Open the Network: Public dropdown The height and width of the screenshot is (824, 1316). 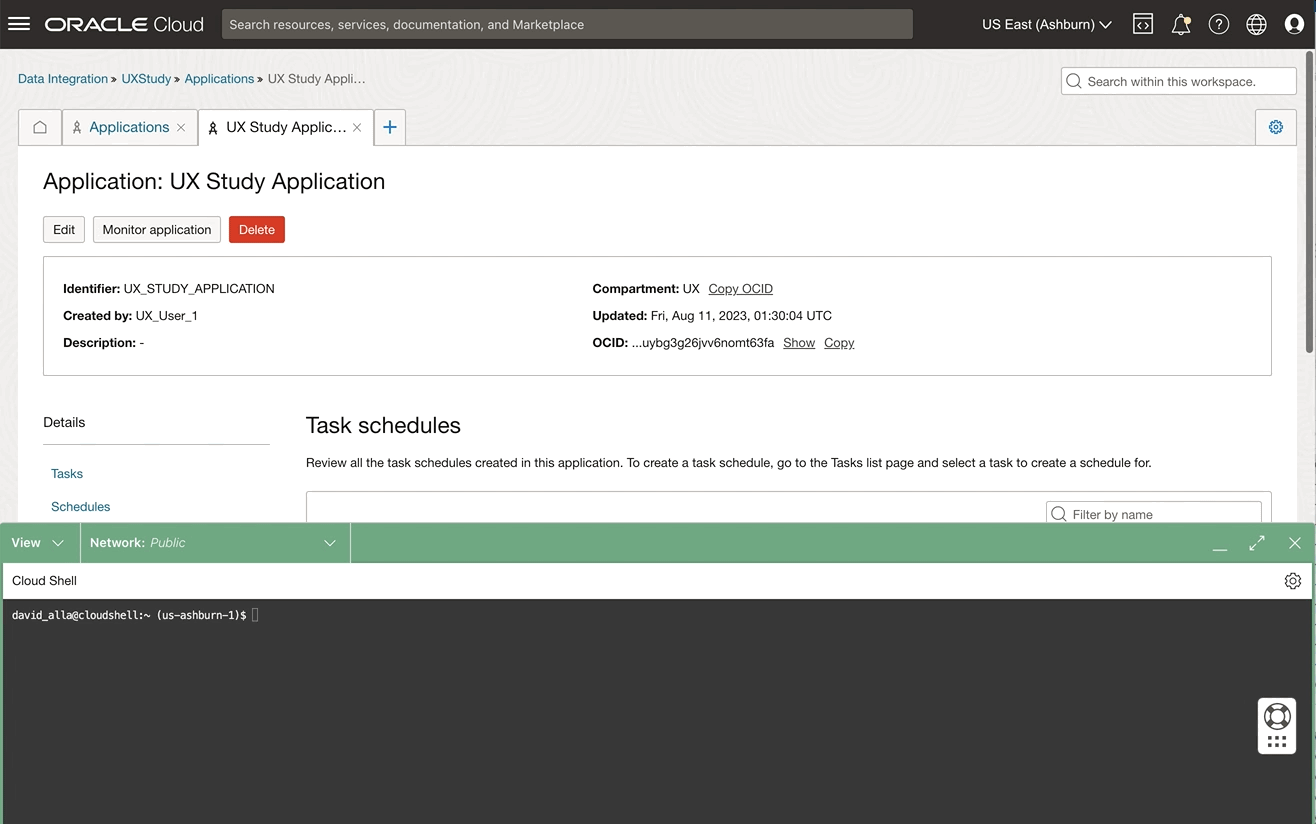coord(214,543)
